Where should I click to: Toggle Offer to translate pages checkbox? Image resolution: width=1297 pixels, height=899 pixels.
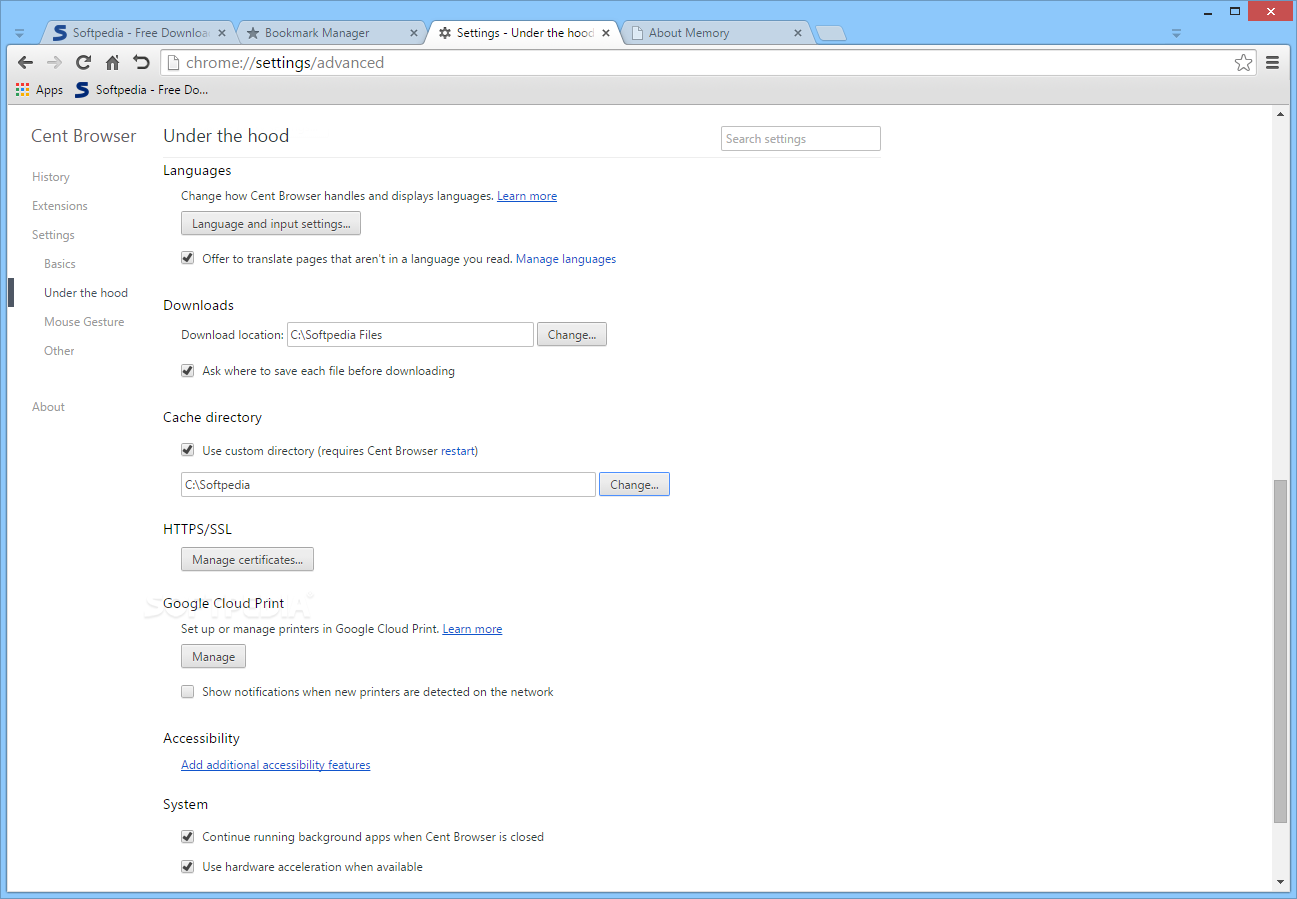[187, 258]
